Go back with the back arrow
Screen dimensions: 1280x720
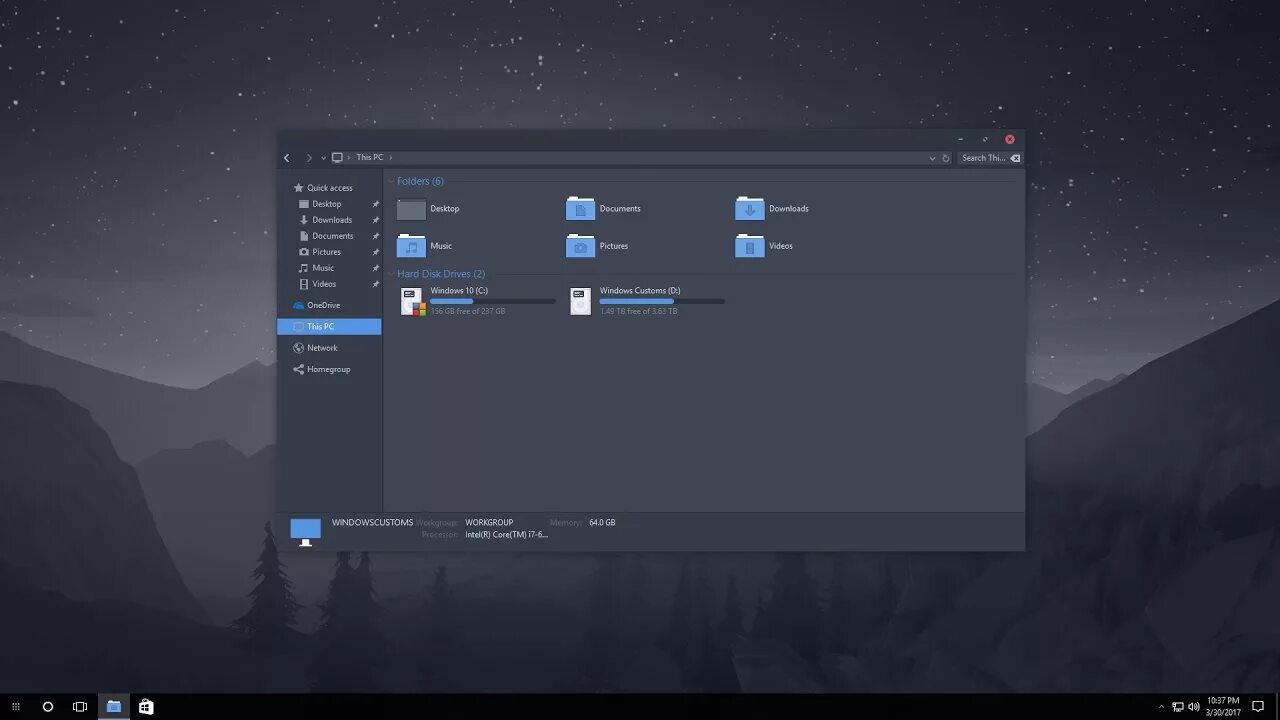click(287, 158)
